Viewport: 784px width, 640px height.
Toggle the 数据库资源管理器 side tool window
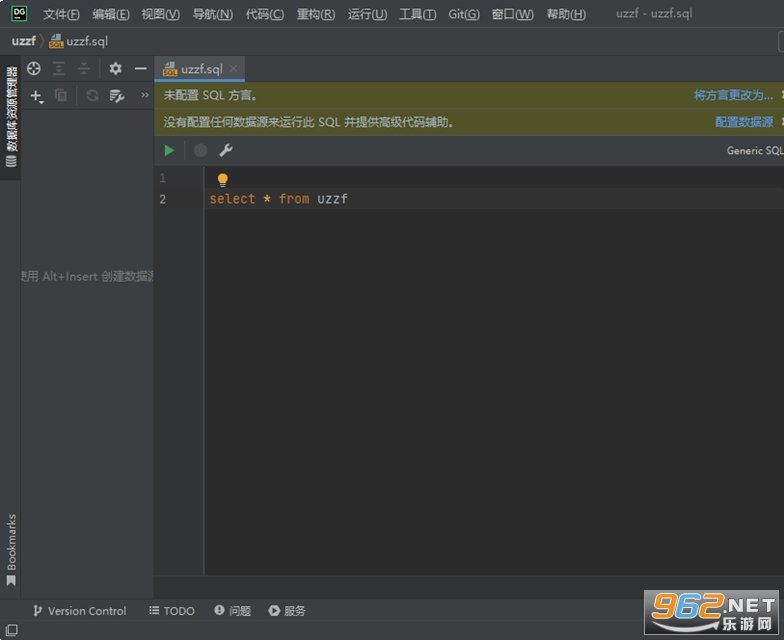click(x=11, y=116)
